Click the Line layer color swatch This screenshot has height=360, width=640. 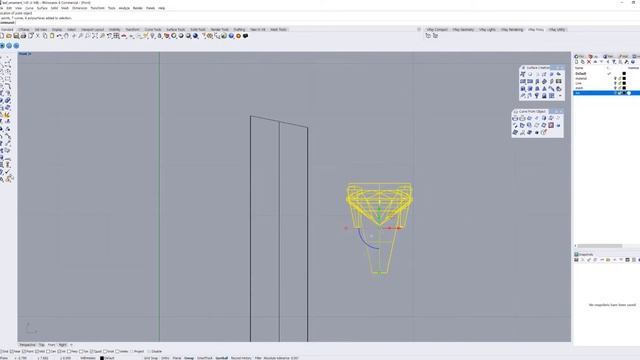tap(624, 83)
